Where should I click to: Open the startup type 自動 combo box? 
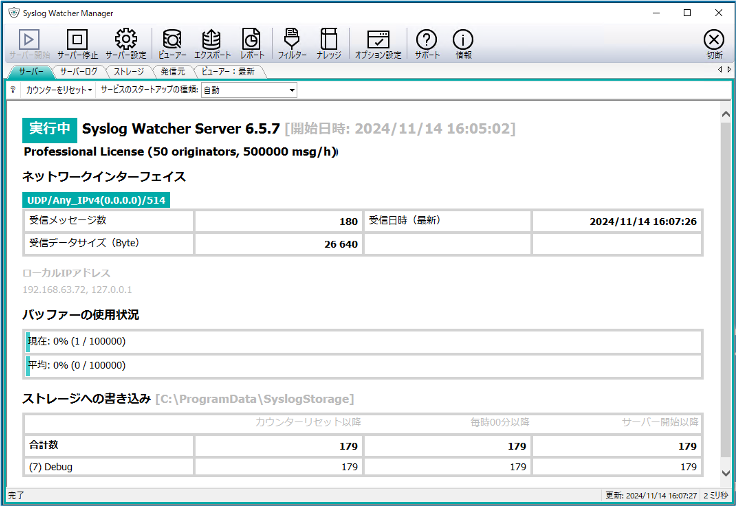pyautogui.click(x=249, y=90)
